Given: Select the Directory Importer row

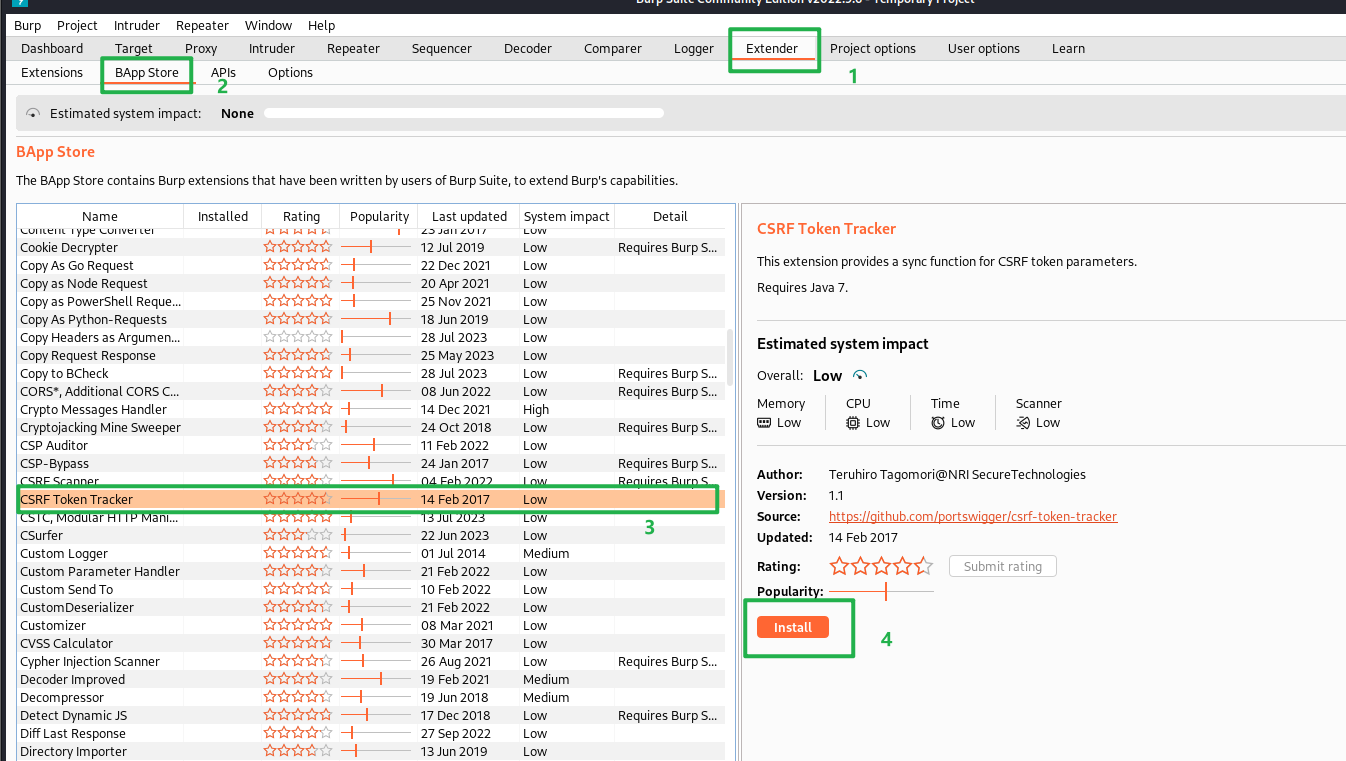Looking at the screenshot, I should [x=371, y=751].
